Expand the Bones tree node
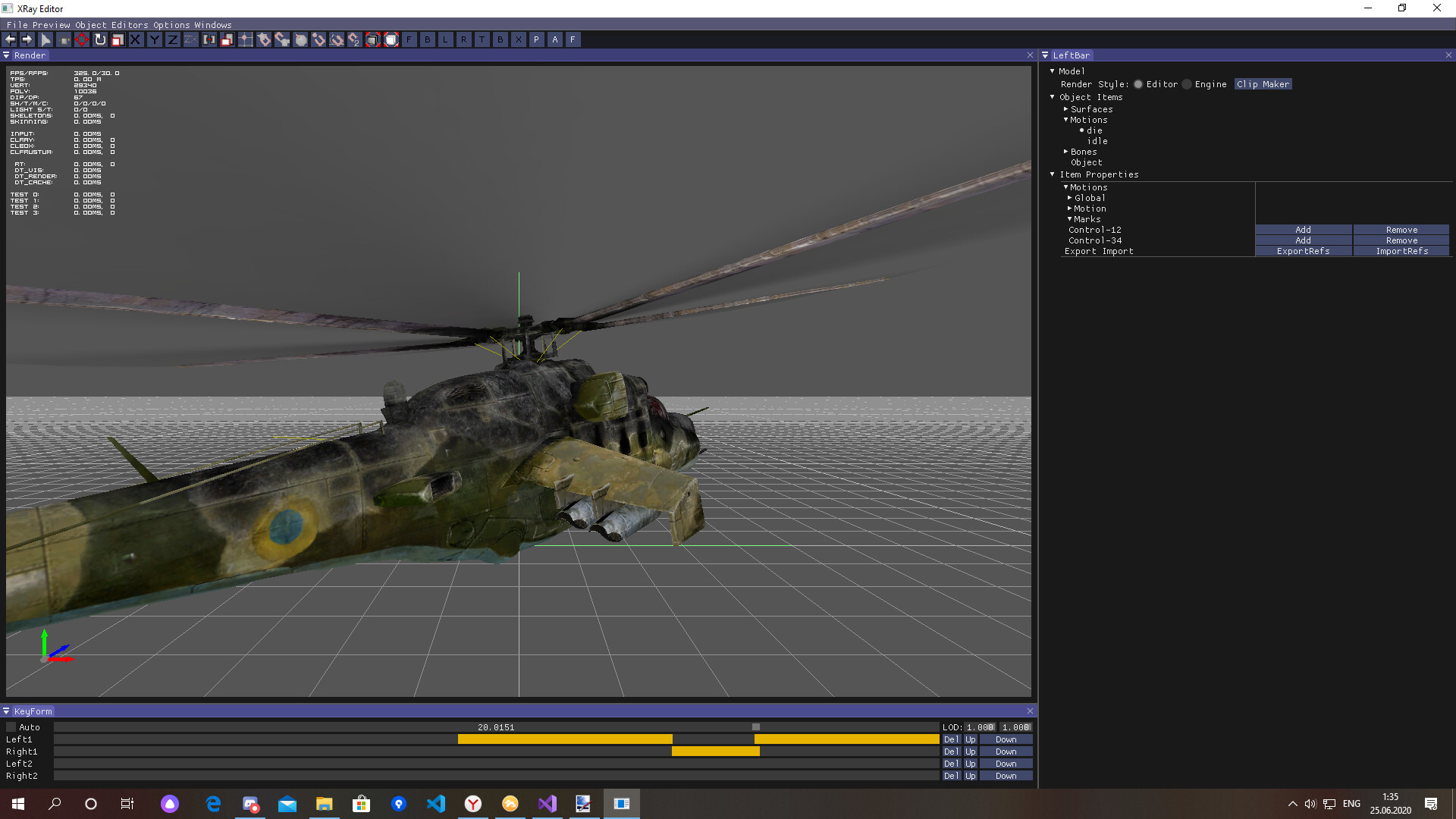The height and width of the screenshot is (819, 1456). click(x=1065, y=152)
